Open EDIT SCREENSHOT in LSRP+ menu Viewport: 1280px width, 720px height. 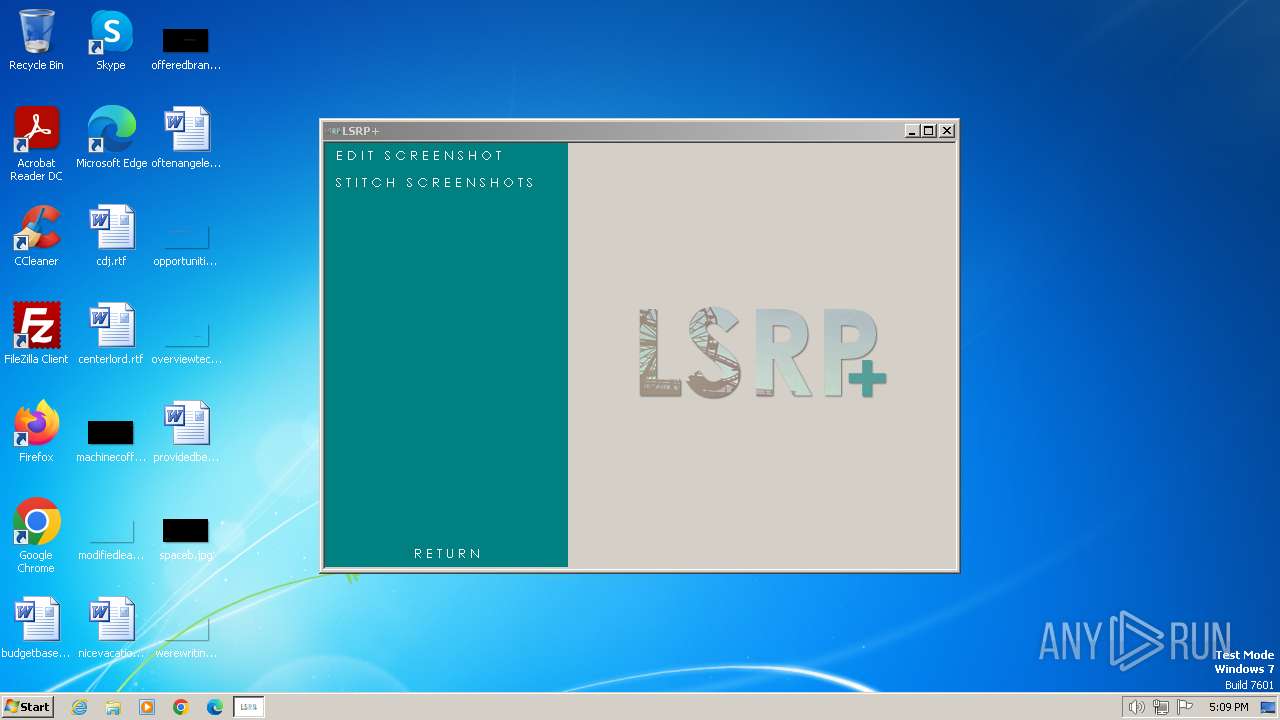point(419,156)
